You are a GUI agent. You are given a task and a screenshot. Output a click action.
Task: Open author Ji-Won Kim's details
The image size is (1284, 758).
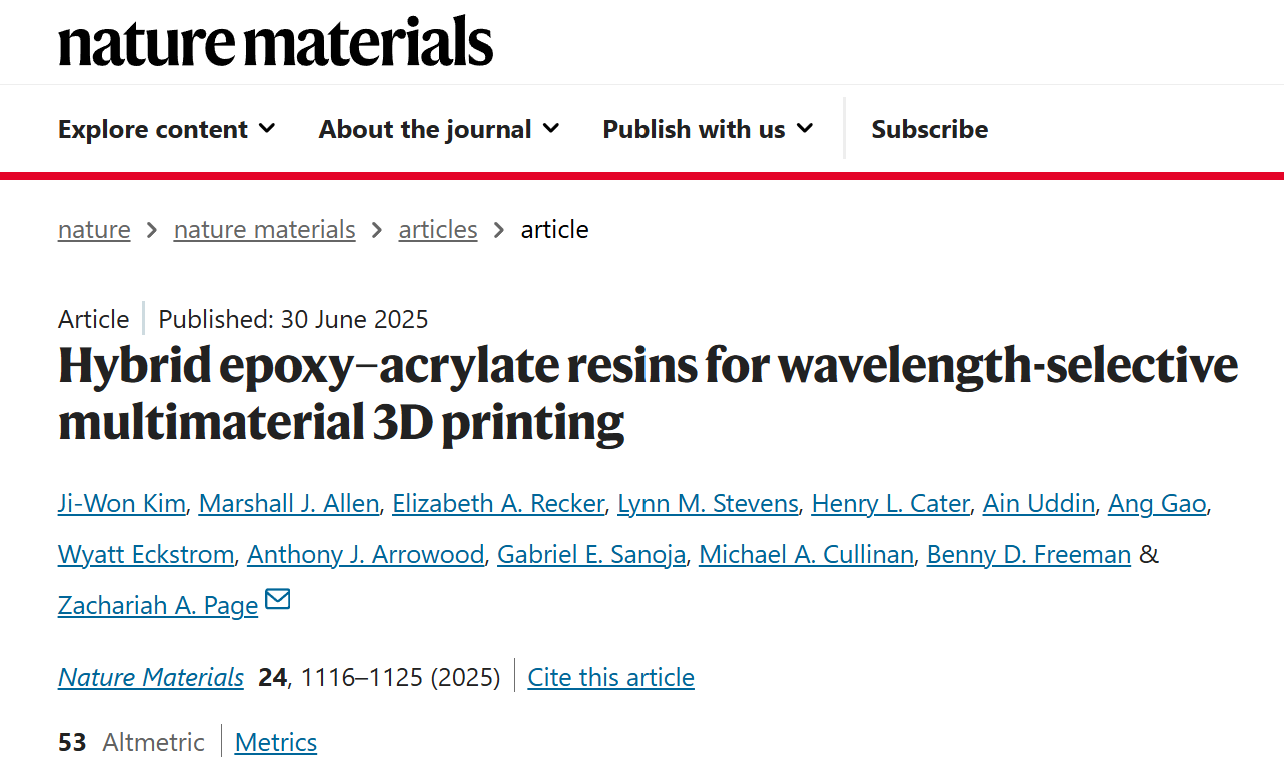pos(122,503)
